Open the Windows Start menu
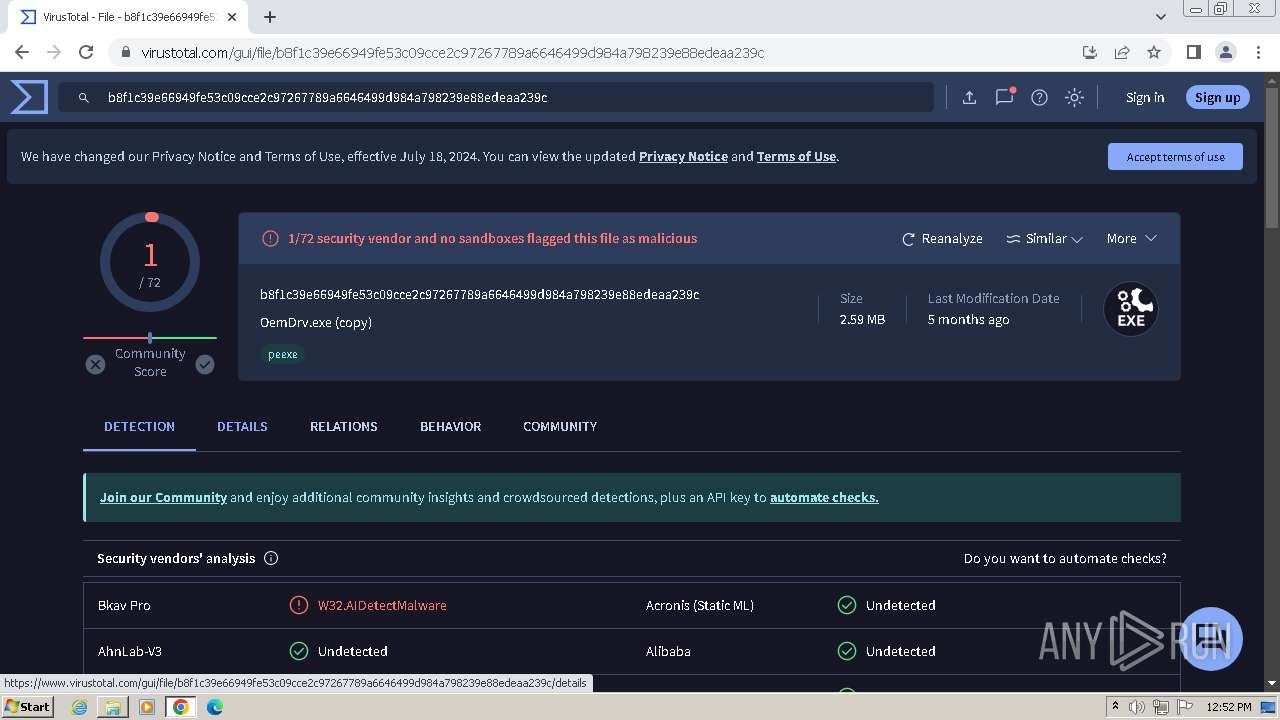This screenshot has height=720, width=1280. 27,706
